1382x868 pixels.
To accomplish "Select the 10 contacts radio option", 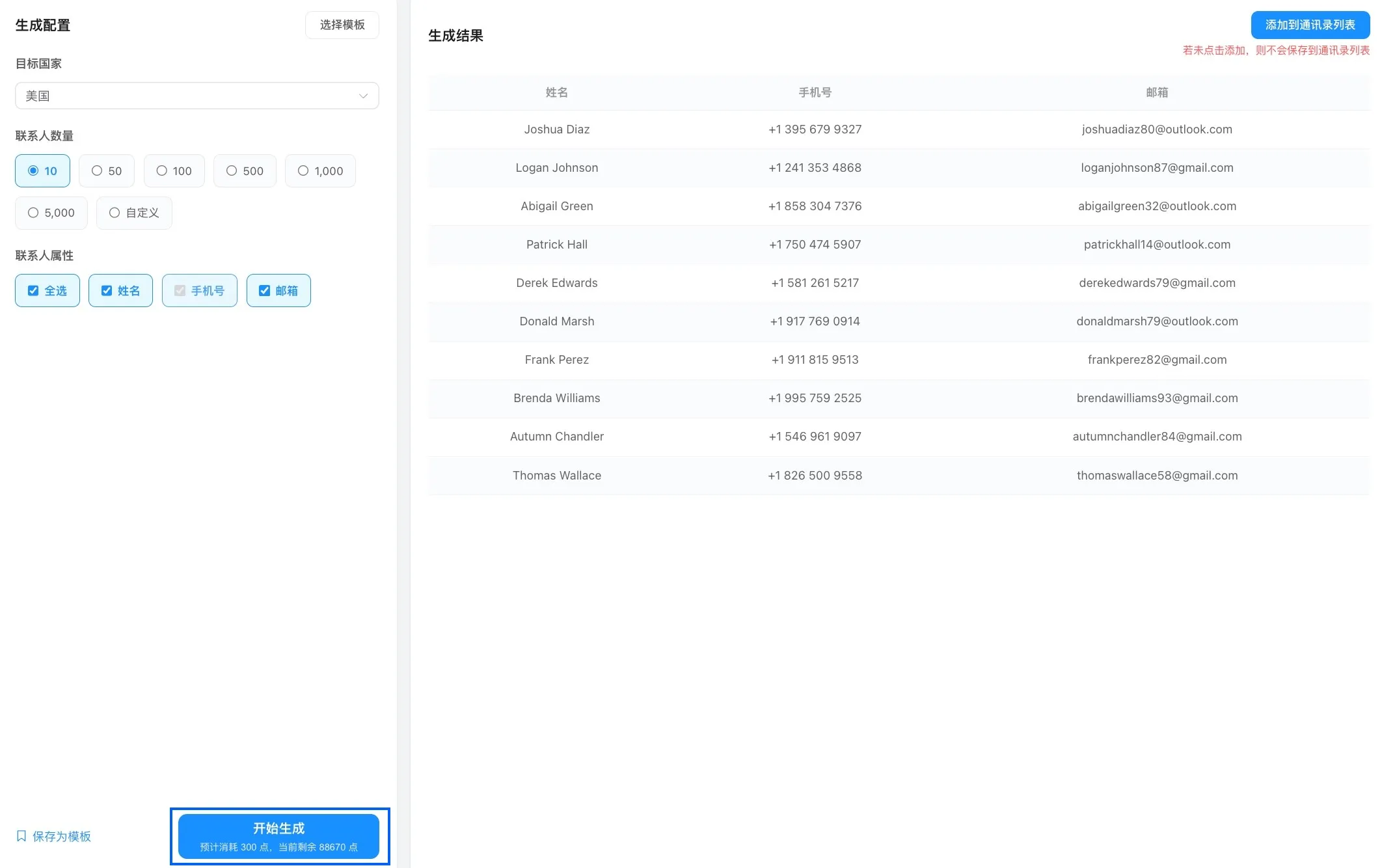I will pos(42,170).
